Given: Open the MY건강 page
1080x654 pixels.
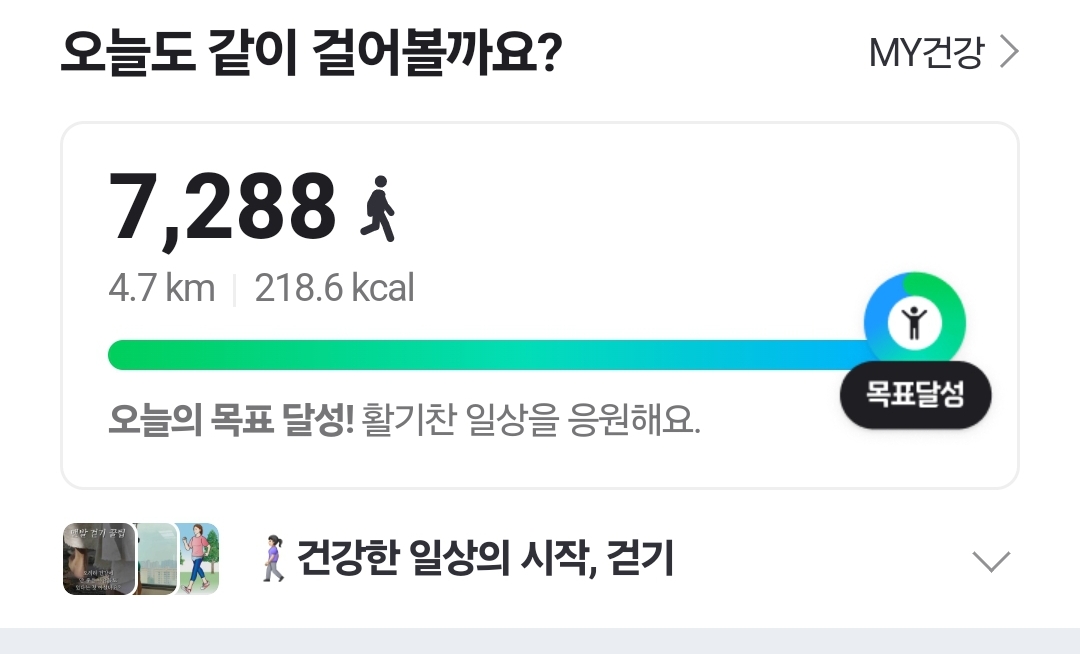Looking at the screenshot, I should 927,53.
